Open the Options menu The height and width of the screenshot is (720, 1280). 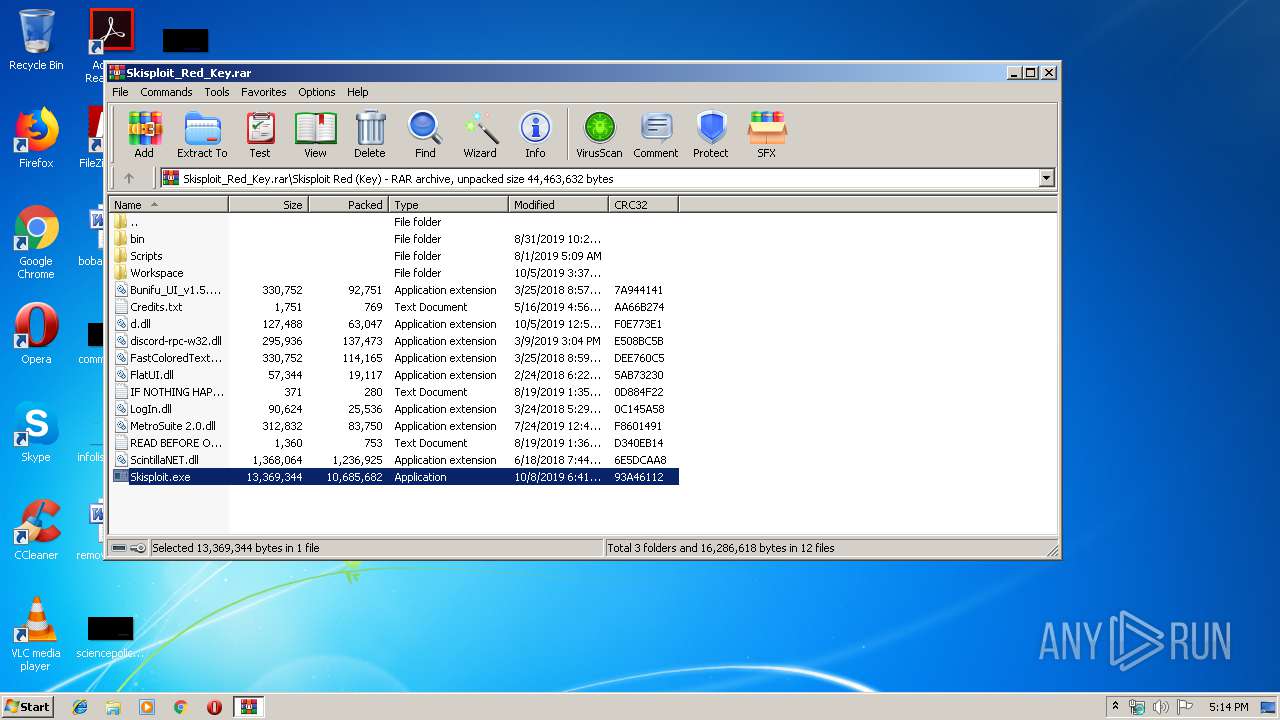[x=317, y=92]
